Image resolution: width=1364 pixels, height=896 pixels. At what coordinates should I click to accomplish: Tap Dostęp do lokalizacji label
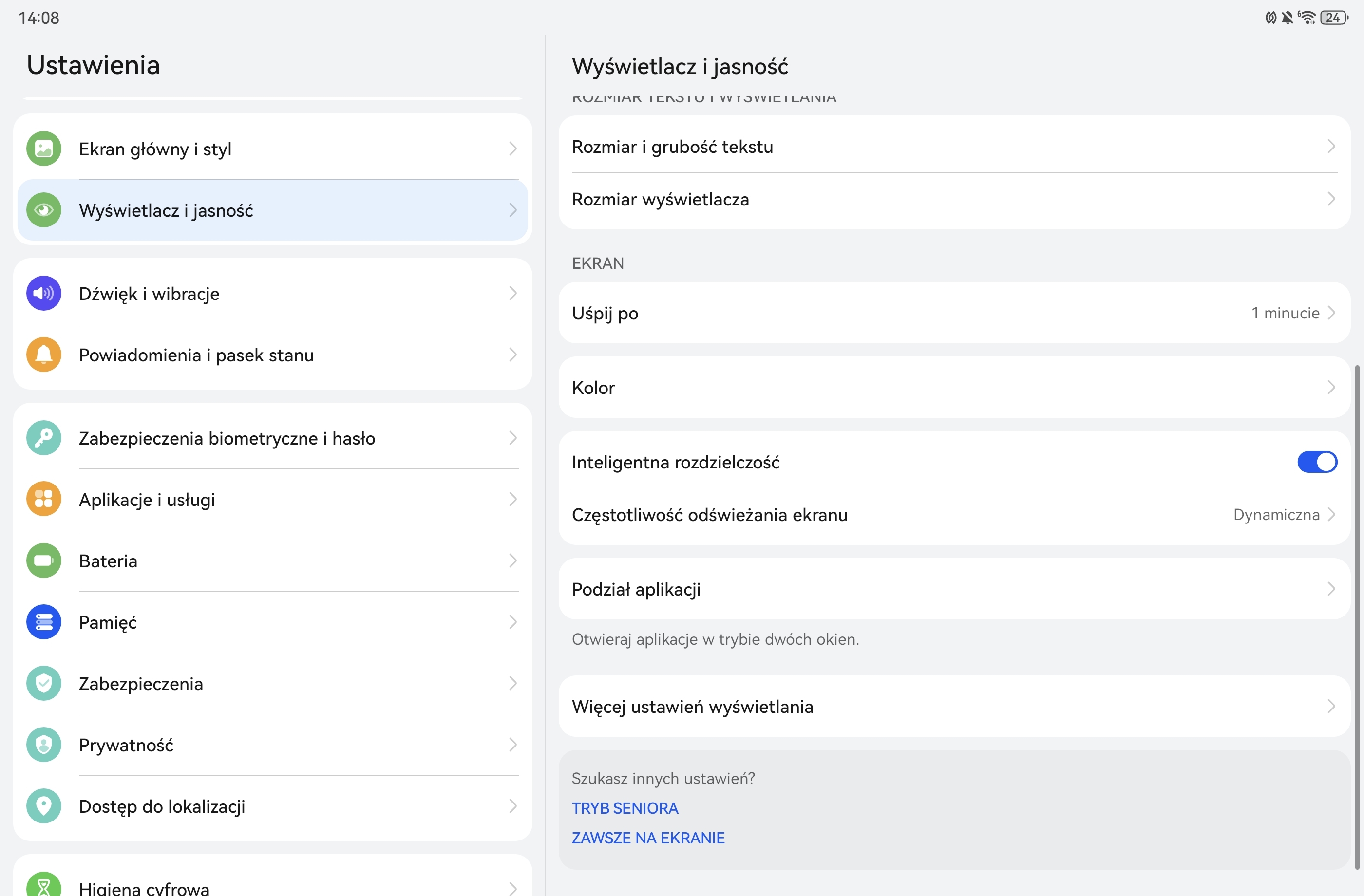point(162,806)
